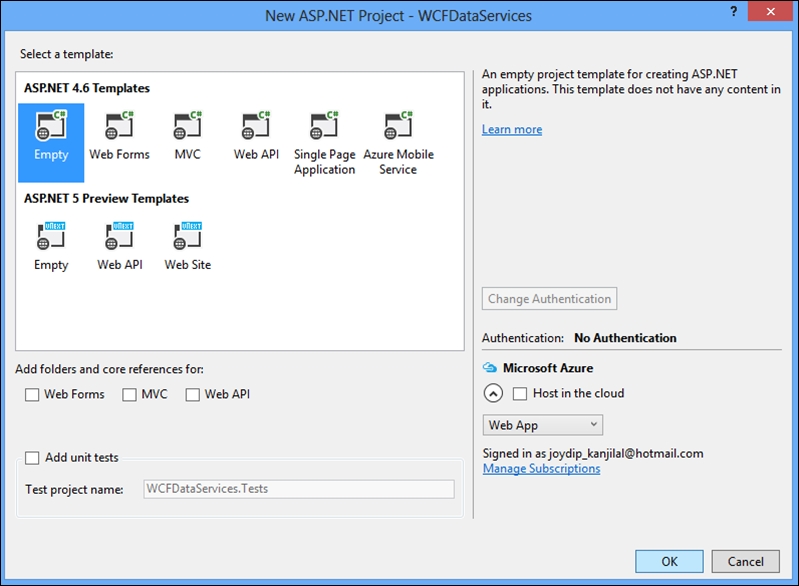Click the Test project name field
This screenshot has width=799, height=586.
coord(299,489)
